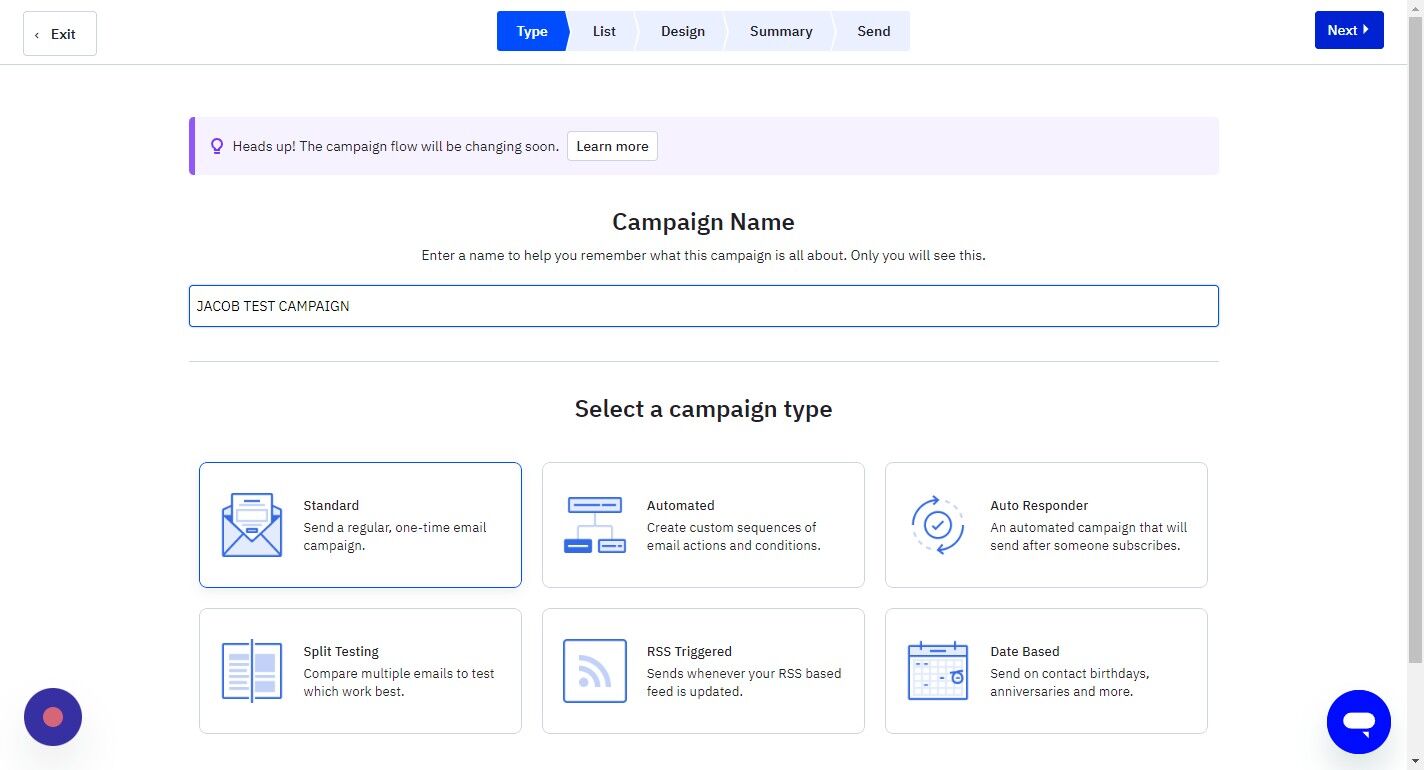Select the Standard campaign envelope icon
1424x770 pixels.
click(251, 524)
